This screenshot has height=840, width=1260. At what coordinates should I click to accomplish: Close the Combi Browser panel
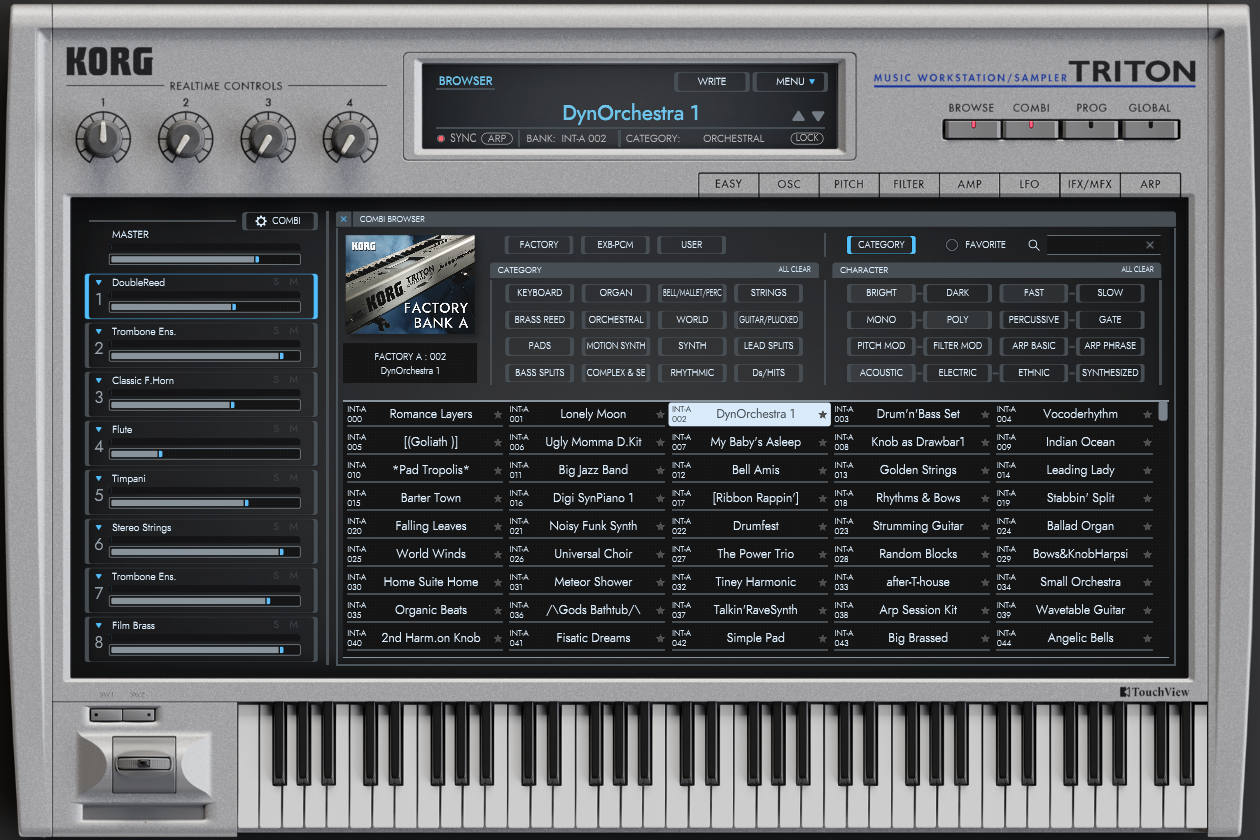point(344,219)
